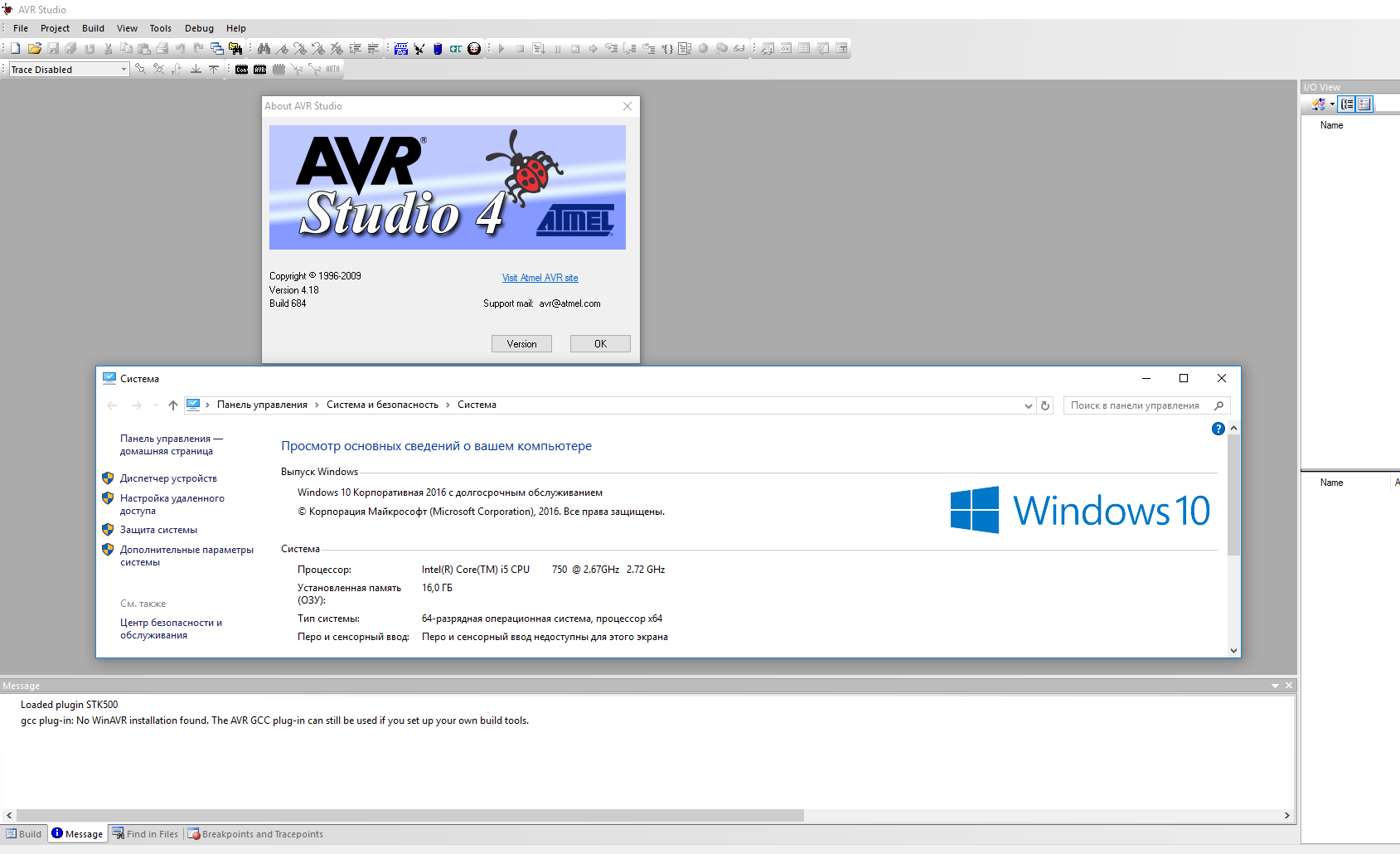Click the Save diskette icon

tap(53, 48)
